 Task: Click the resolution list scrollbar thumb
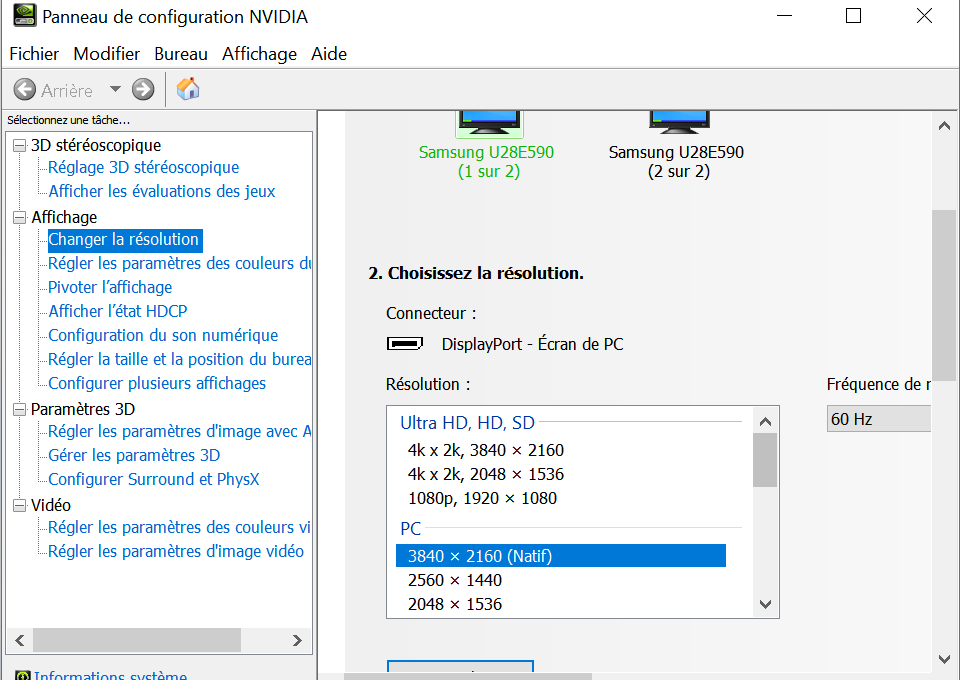(765, 460)
